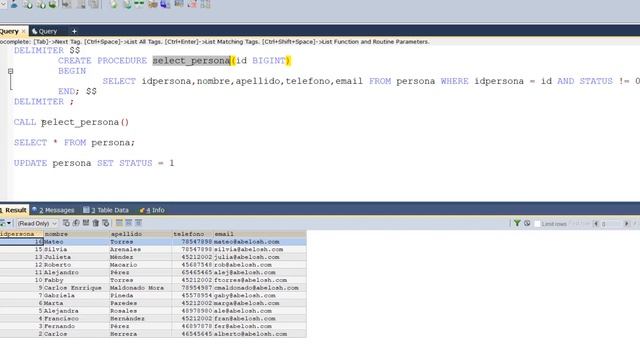Screen dimensions: 640x360
Task: Select the Maldonado Mora cell
Action: pos(140,288)
